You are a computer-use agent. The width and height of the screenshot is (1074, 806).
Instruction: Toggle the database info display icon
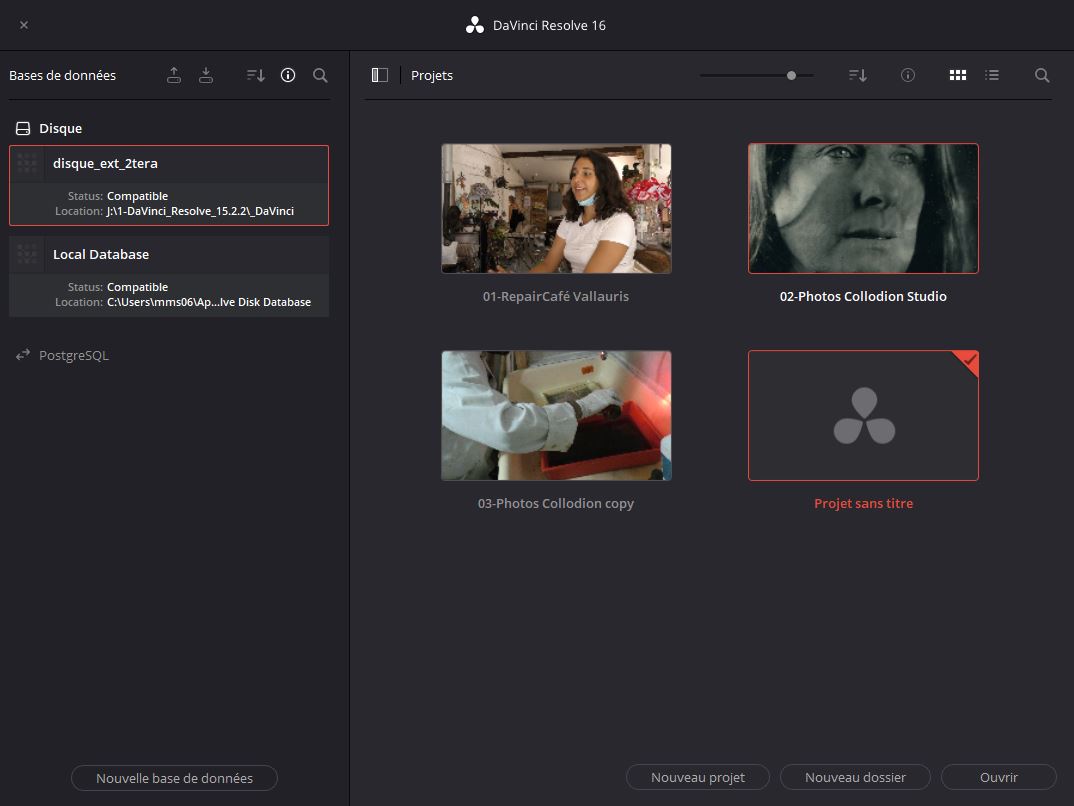coord(288,75)
